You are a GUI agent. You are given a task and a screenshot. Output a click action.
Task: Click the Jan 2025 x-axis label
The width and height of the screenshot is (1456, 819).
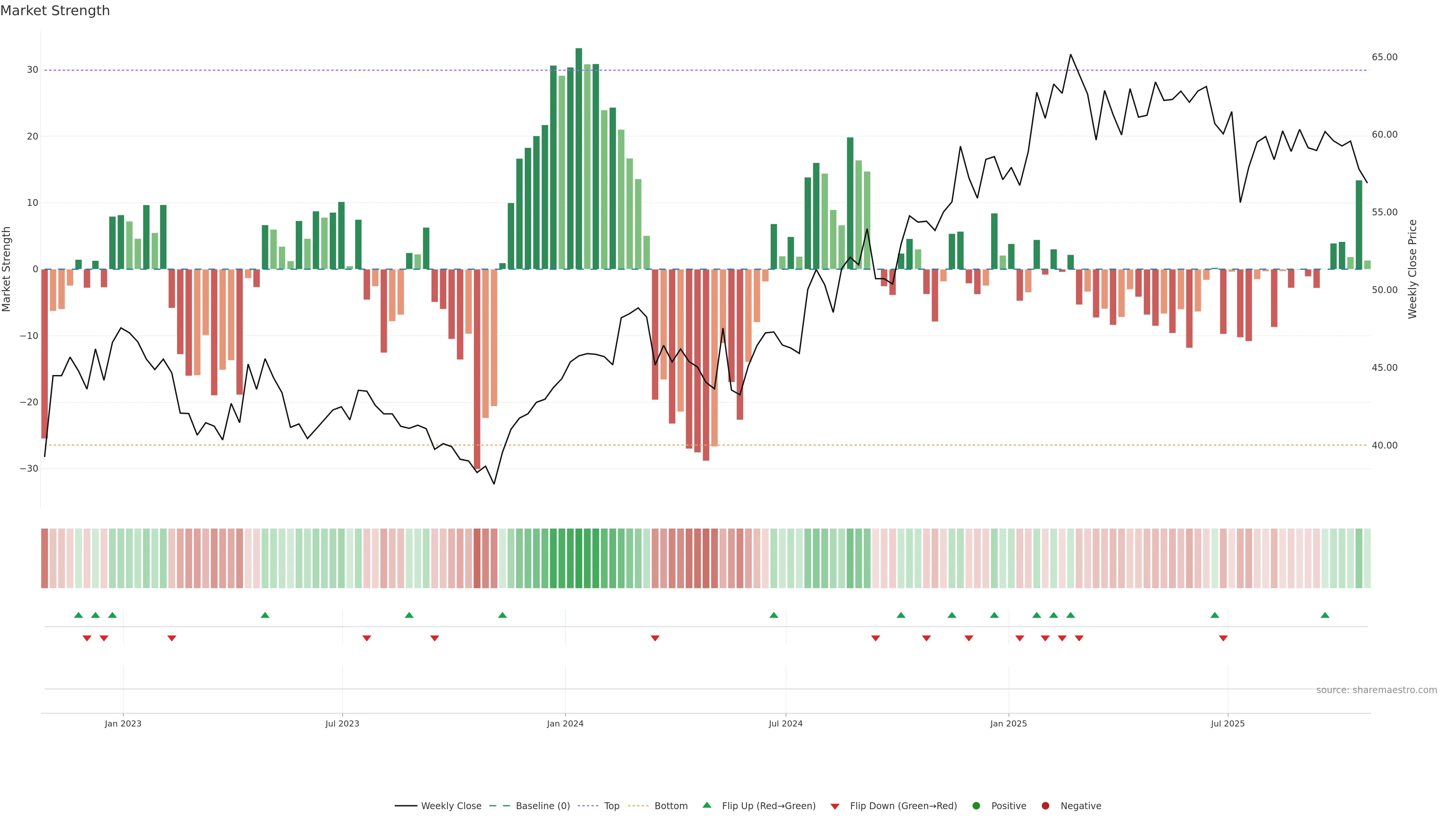click(1008, 723)
